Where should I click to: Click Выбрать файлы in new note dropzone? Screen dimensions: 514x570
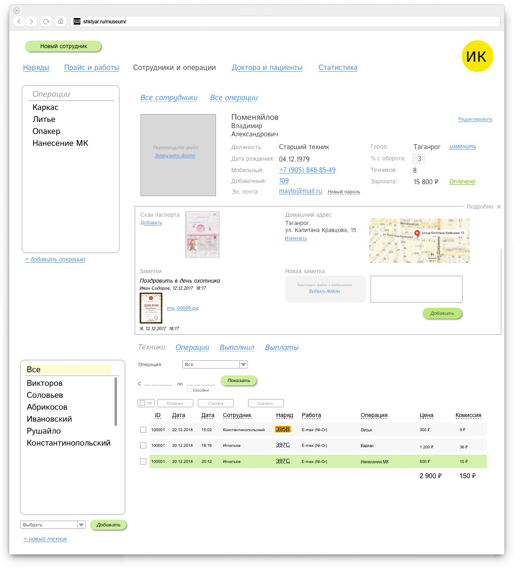[x=325, y=291]
